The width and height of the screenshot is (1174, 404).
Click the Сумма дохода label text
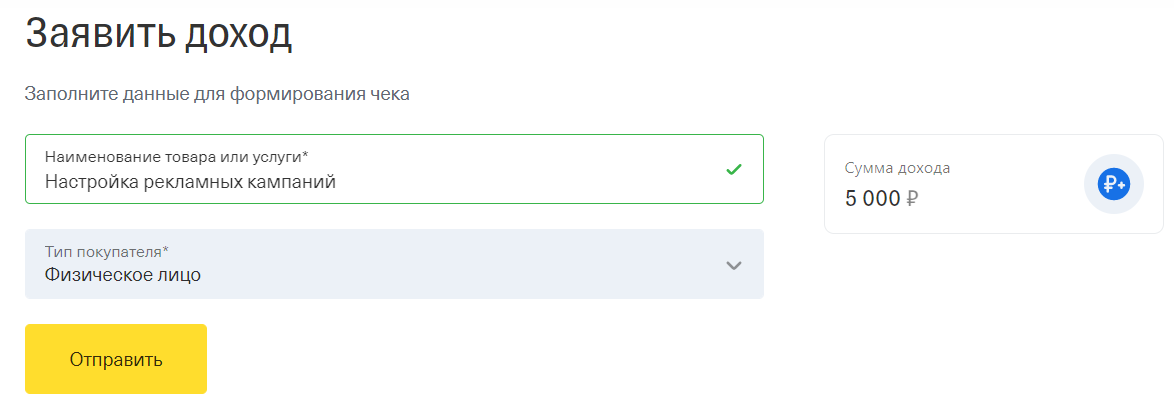[x=897, y=168]
